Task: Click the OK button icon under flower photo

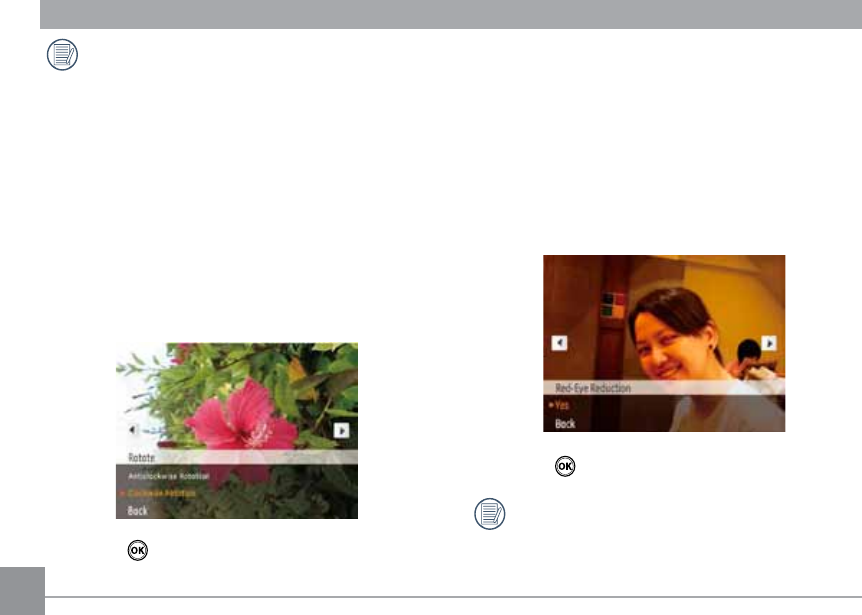Action: (137, 550)
